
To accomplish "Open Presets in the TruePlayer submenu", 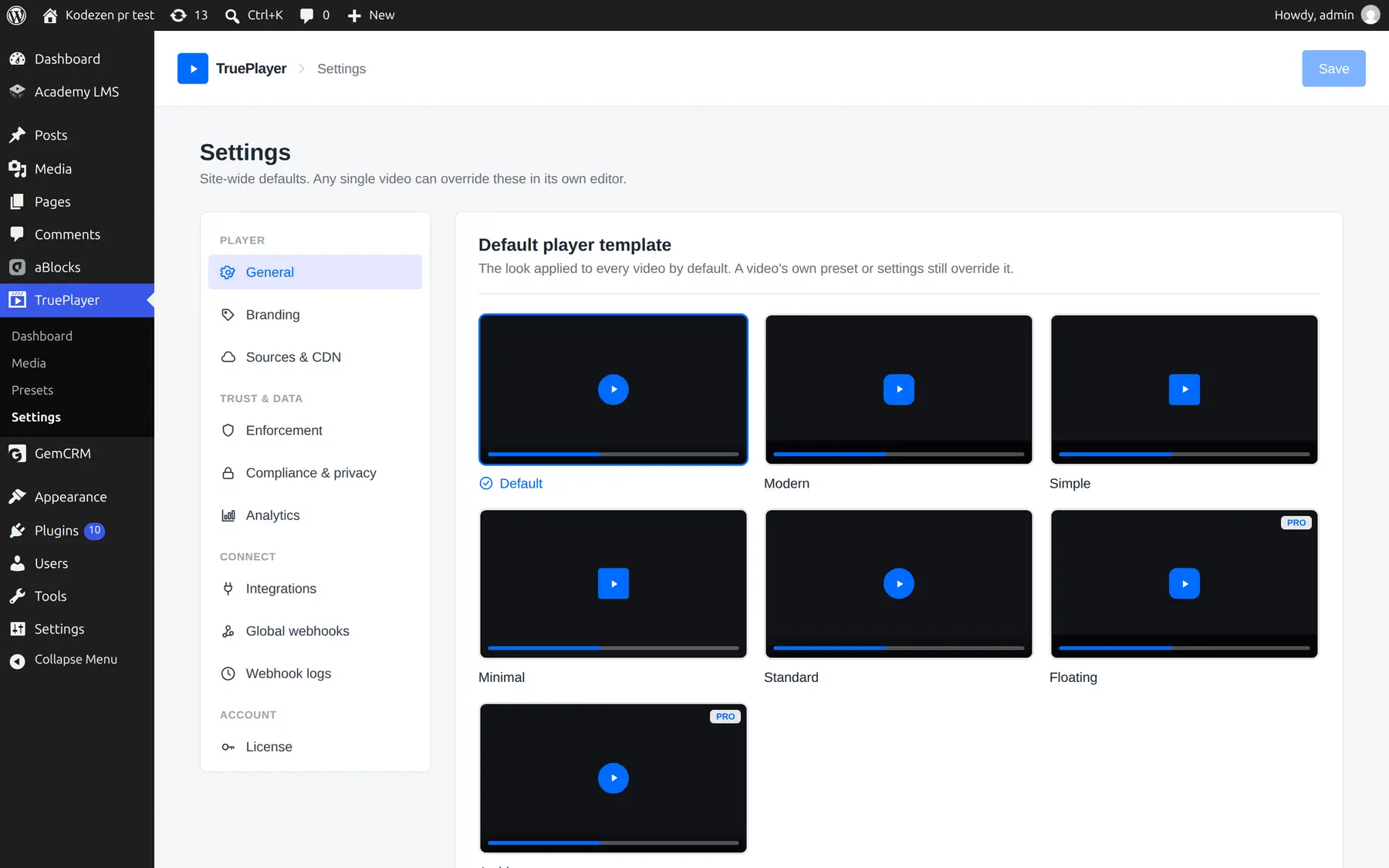I will tap(32, 390).
